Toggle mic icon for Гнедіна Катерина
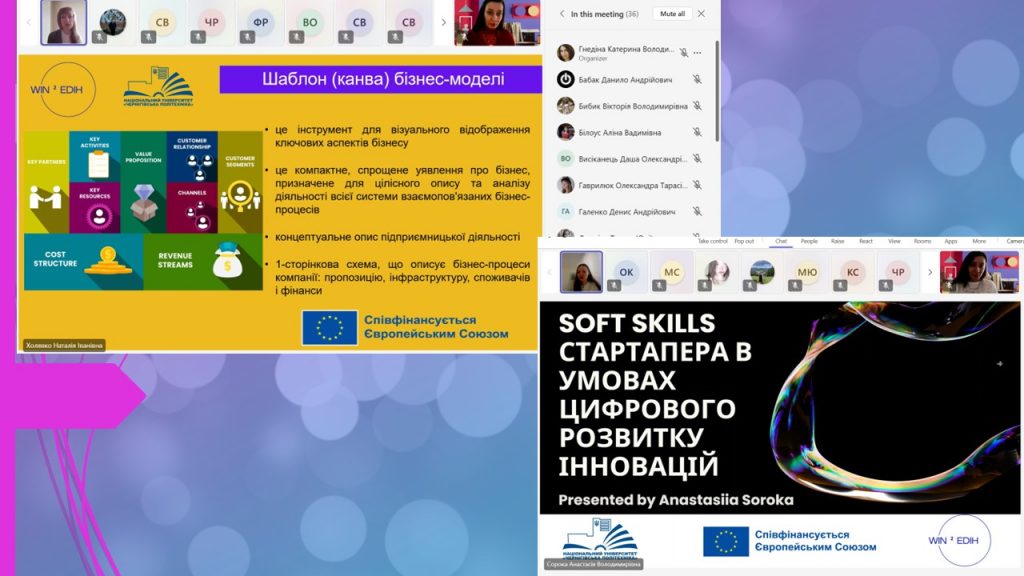The height and width of the screenshot is (576, 1024). (684, 53)
